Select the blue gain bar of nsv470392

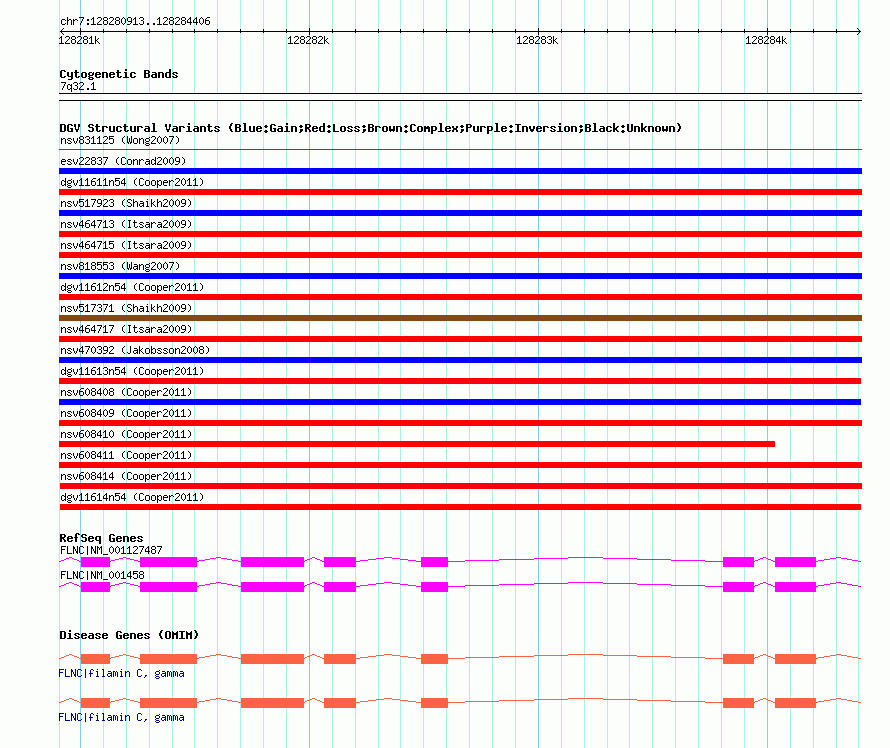[460, 360]
